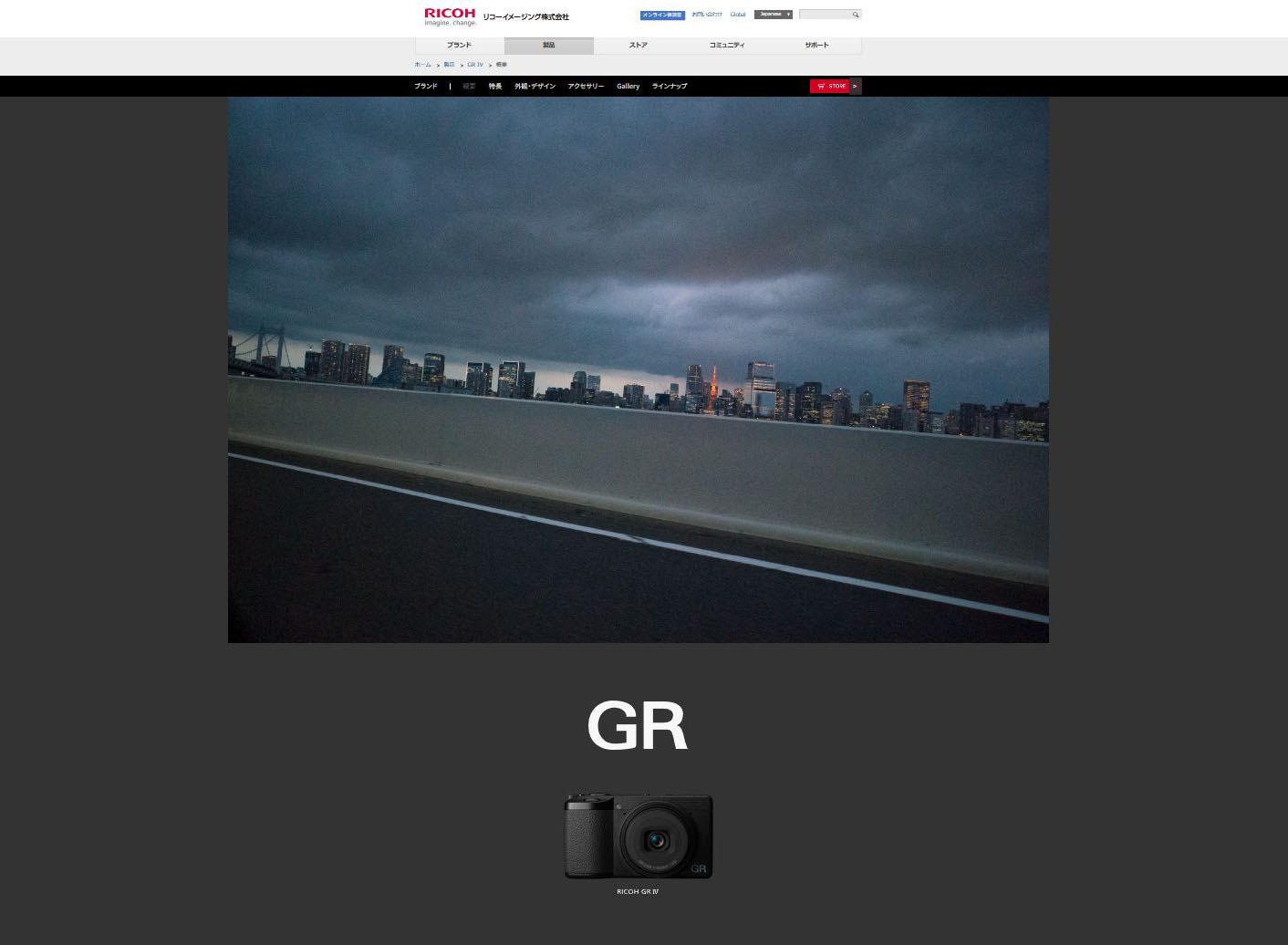
Task: Click the large GR logo
Action: tap(637, 726)
